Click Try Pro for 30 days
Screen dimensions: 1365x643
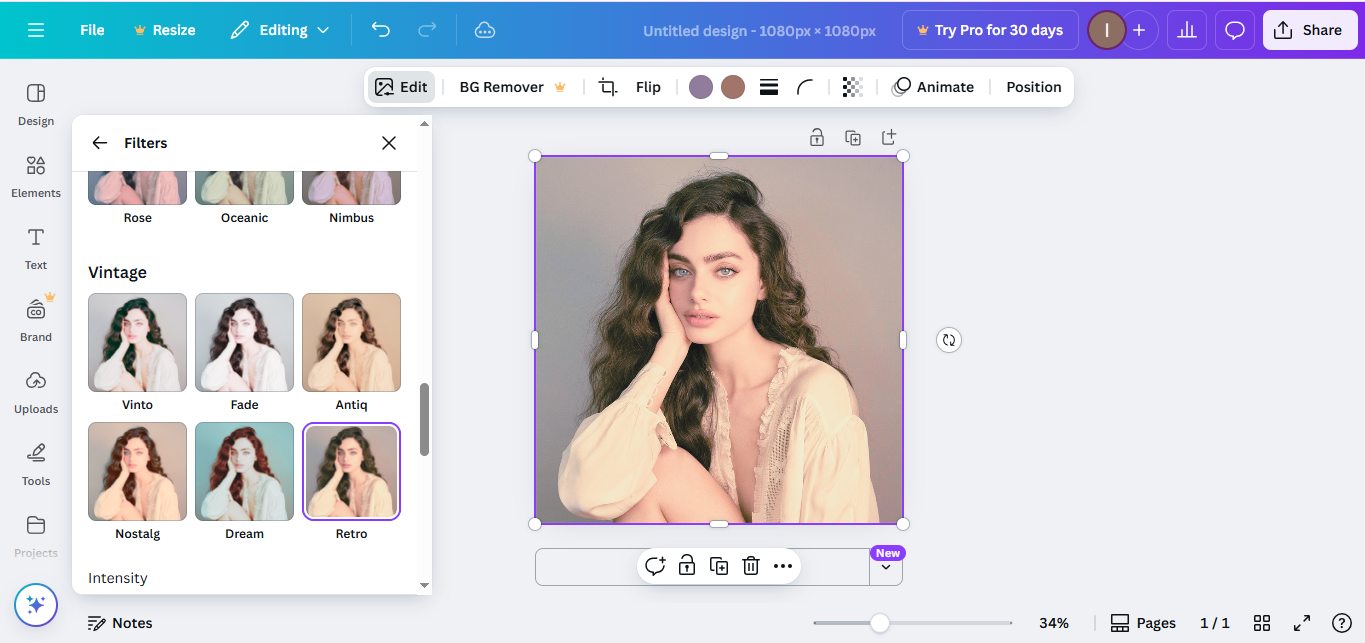pos(990,30)
